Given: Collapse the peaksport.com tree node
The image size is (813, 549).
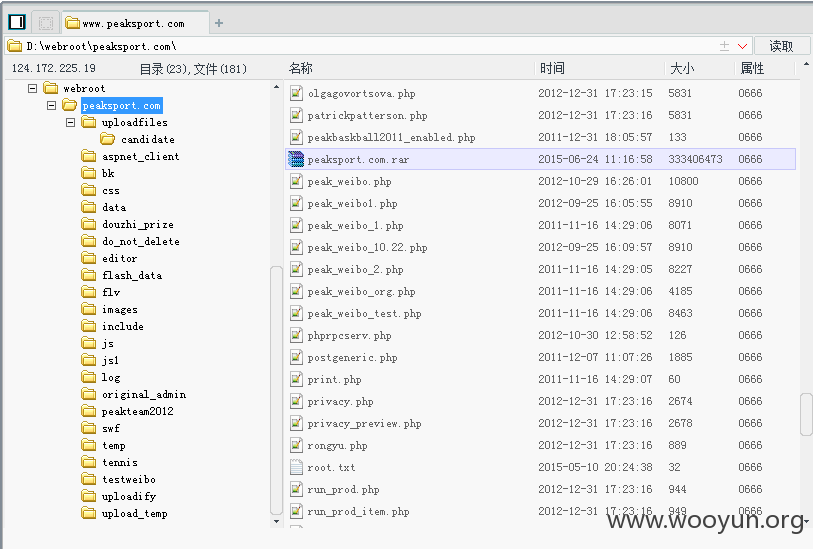Looking at the screenshot, I should (x=51, y=105).
